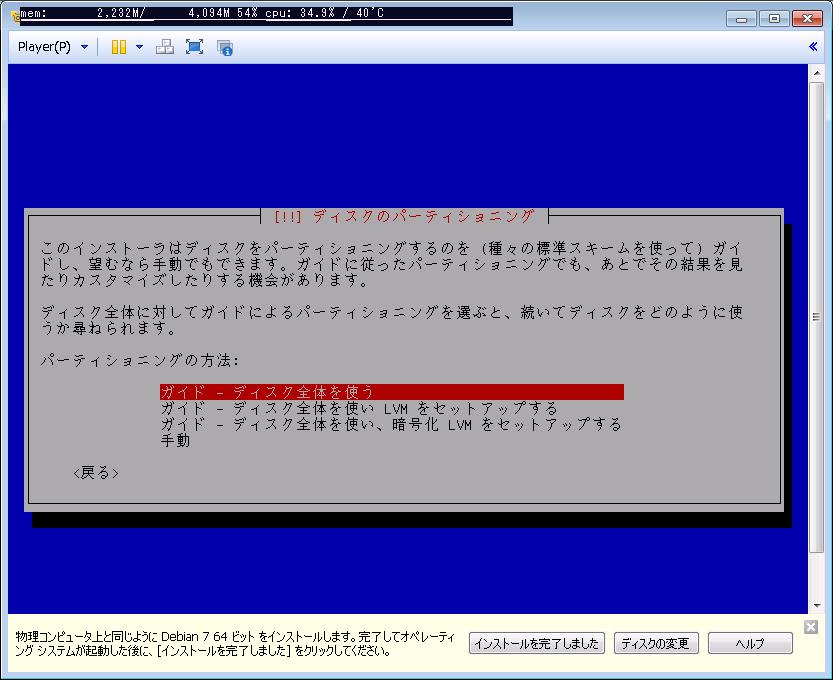Minimize the VMware Player window

point(742,19)
